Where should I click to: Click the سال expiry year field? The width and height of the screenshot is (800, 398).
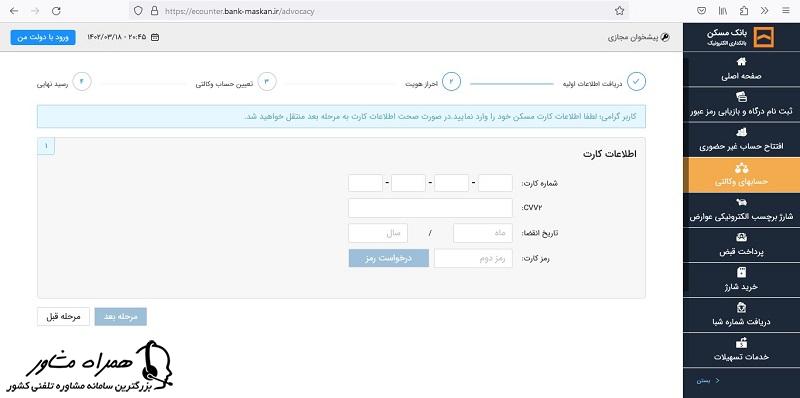tap(378, 233)
